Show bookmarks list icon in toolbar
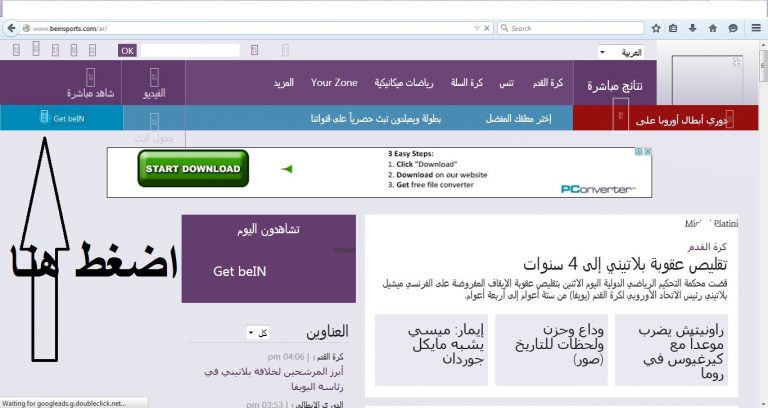Screen dimensions: 768x408 coord(673,28)
